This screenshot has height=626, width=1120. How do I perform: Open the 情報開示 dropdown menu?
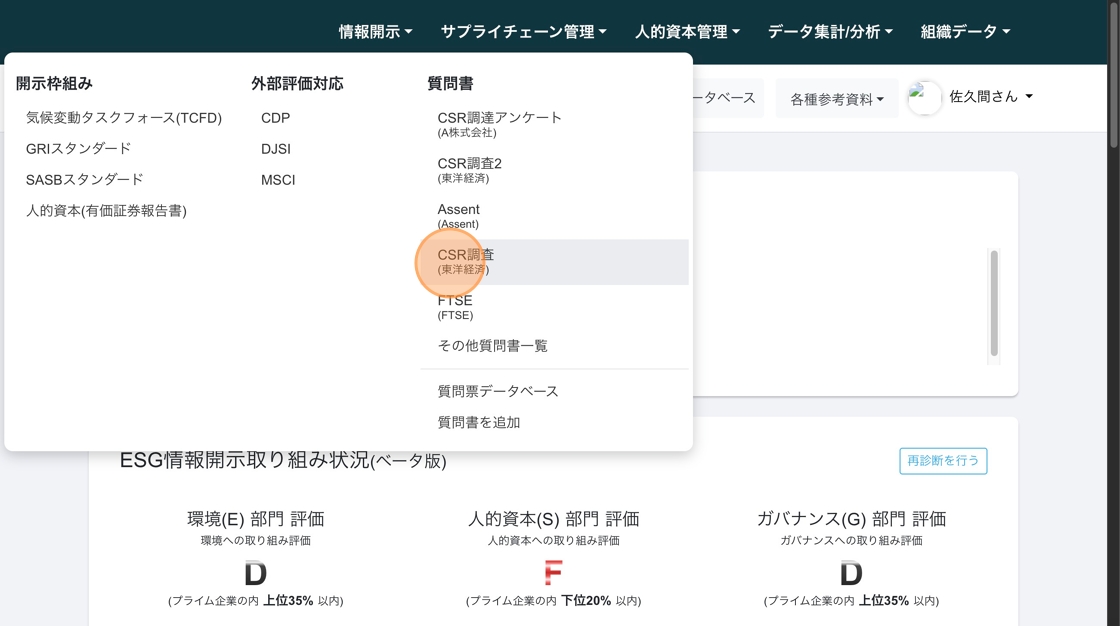375,32
